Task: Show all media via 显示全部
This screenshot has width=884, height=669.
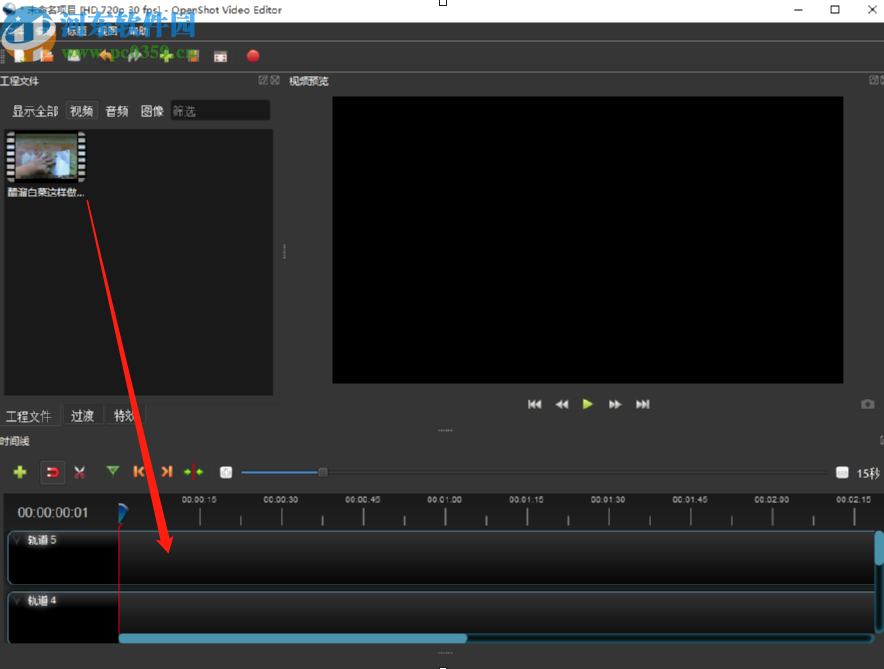Action: coord(35,111)
